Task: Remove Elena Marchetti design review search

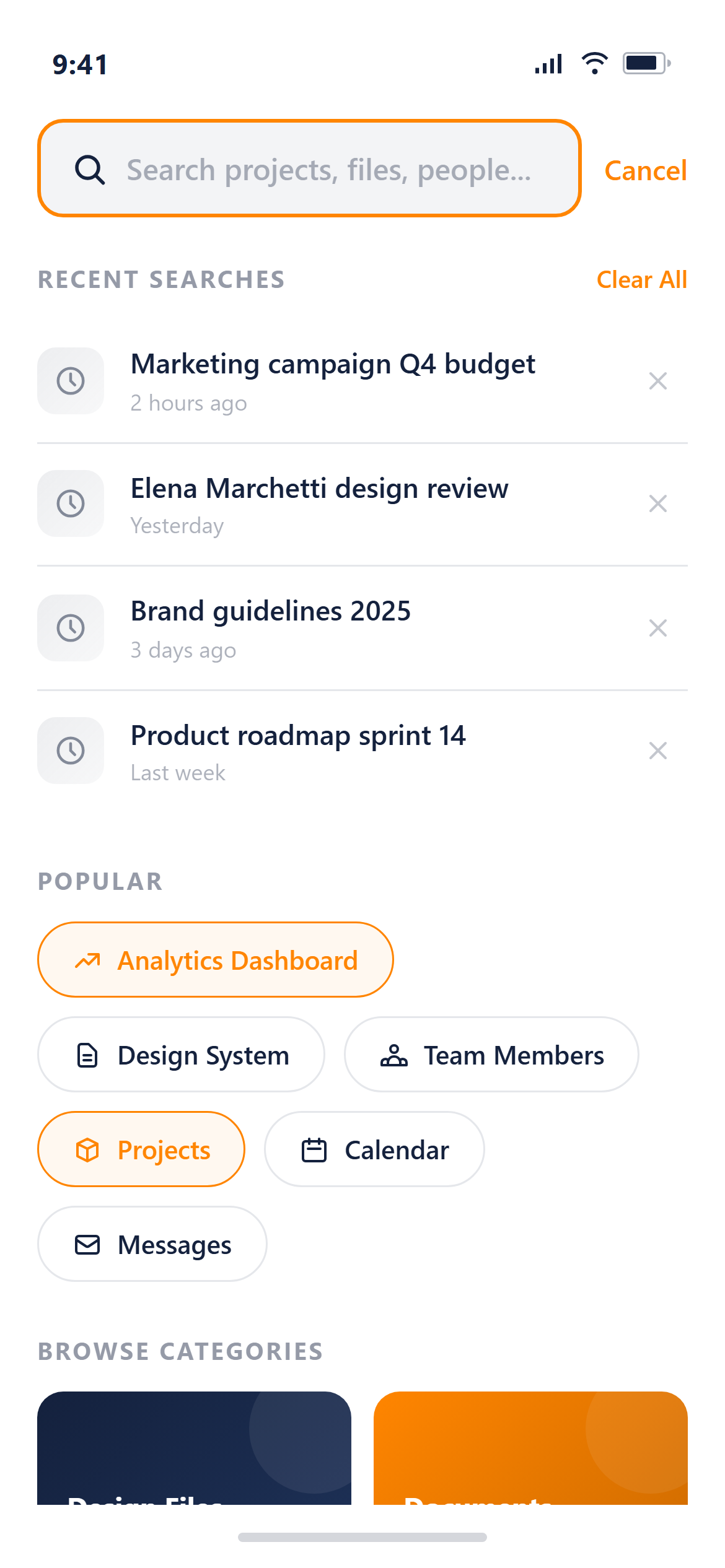Action: click(657, 503)
